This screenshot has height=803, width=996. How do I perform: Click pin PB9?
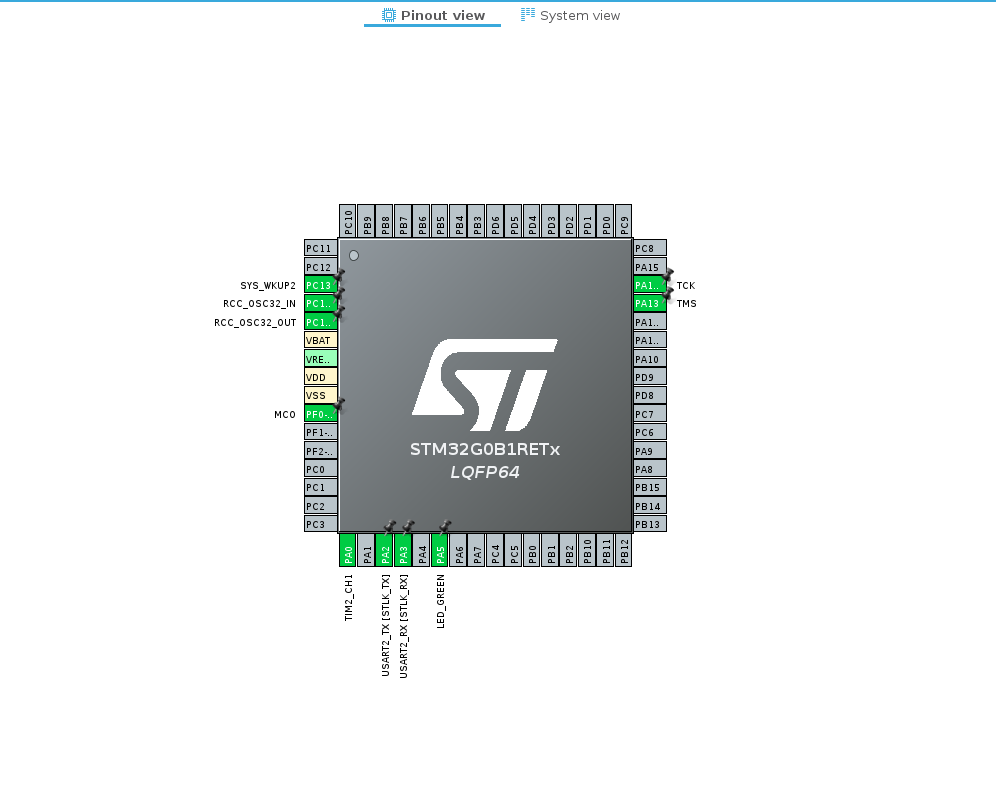point(366,221)
